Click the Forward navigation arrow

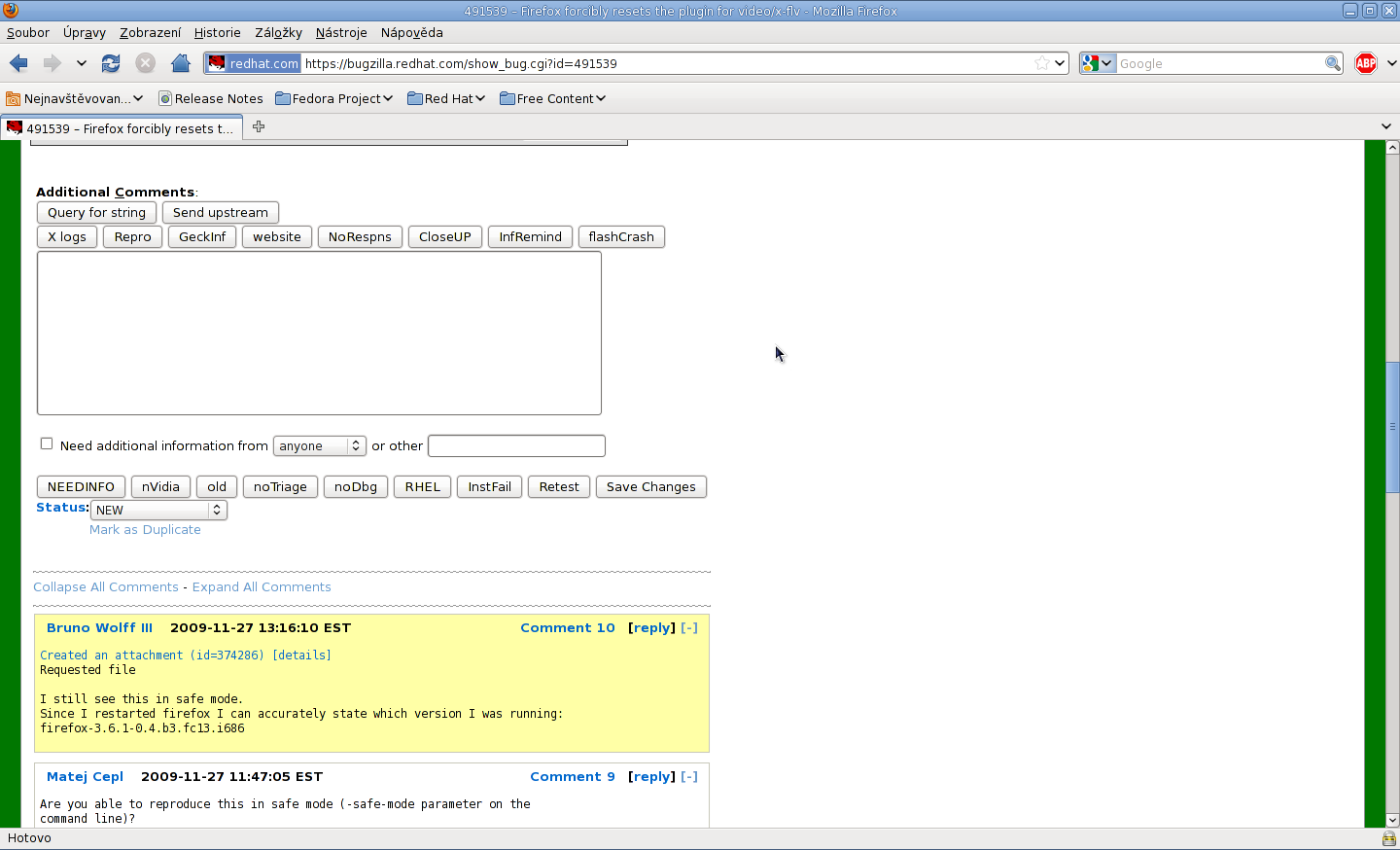[52, 63]
